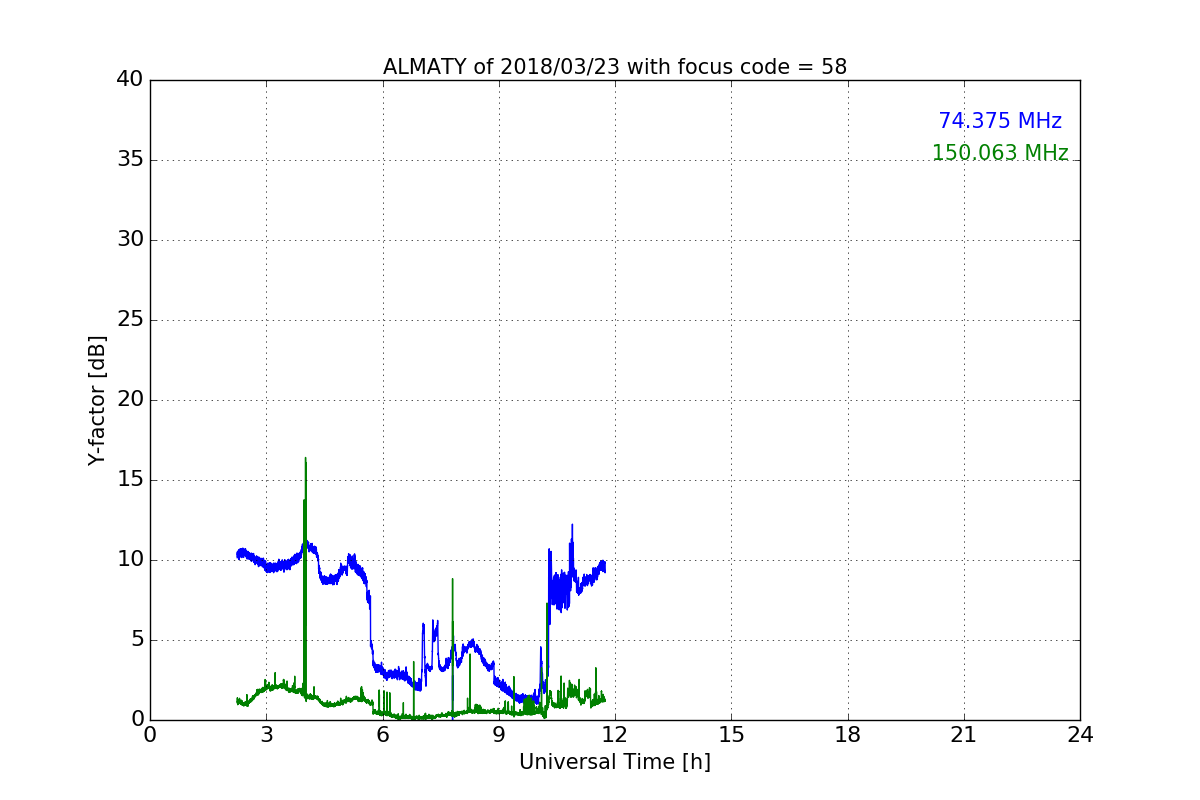1200x800 pixels.
Task: Click the 'Y-factor [dB]' axis label
Action: pyautogui.click(x=97, y=400)
